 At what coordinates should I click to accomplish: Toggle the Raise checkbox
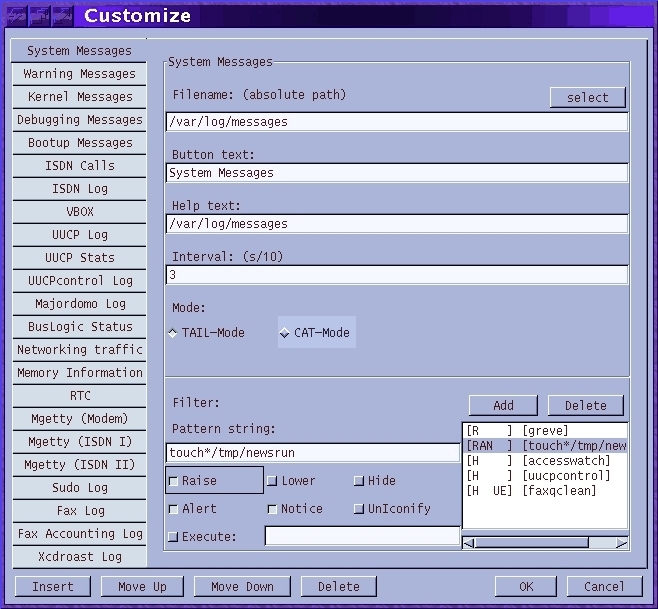[x=214, y=481]
